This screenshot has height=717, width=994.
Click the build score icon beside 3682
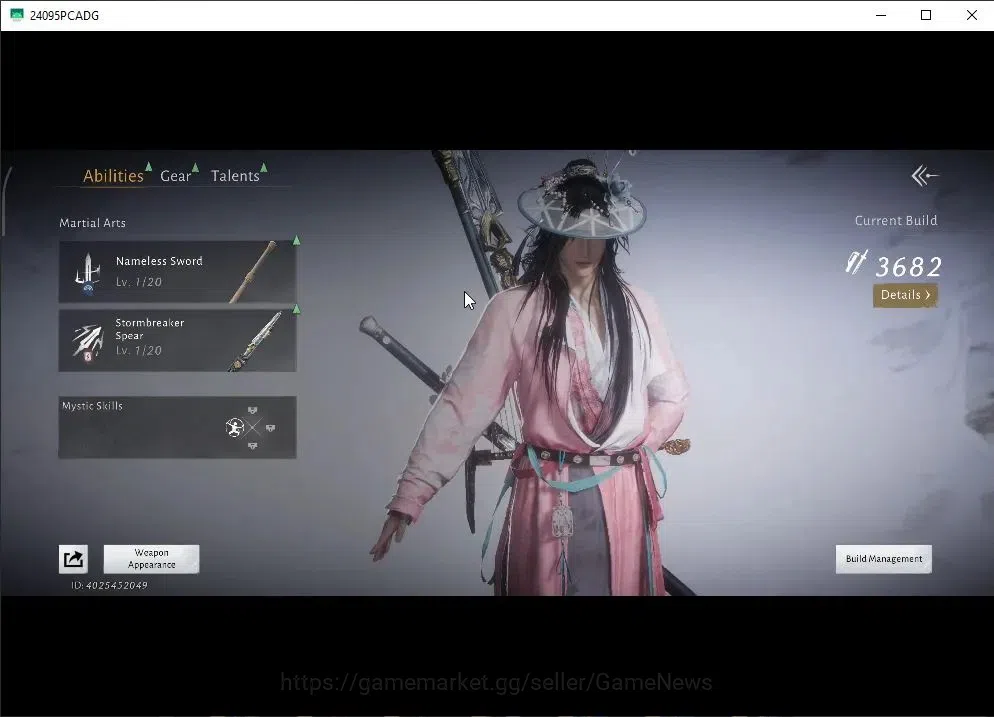[856, 262]
